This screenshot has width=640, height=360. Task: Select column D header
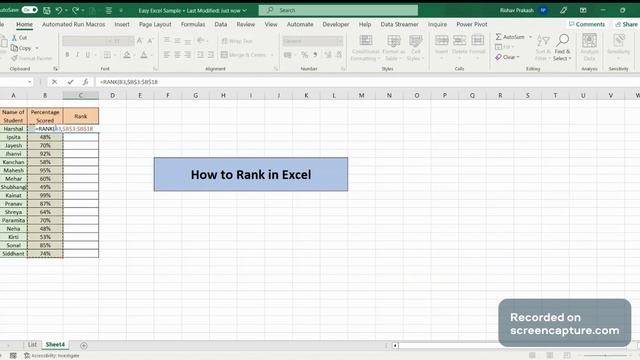coord(112,96)
